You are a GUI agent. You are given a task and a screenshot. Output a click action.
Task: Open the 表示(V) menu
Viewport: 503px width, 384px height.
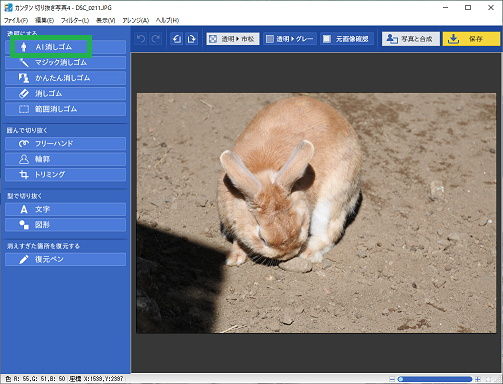tap(106, 21)
